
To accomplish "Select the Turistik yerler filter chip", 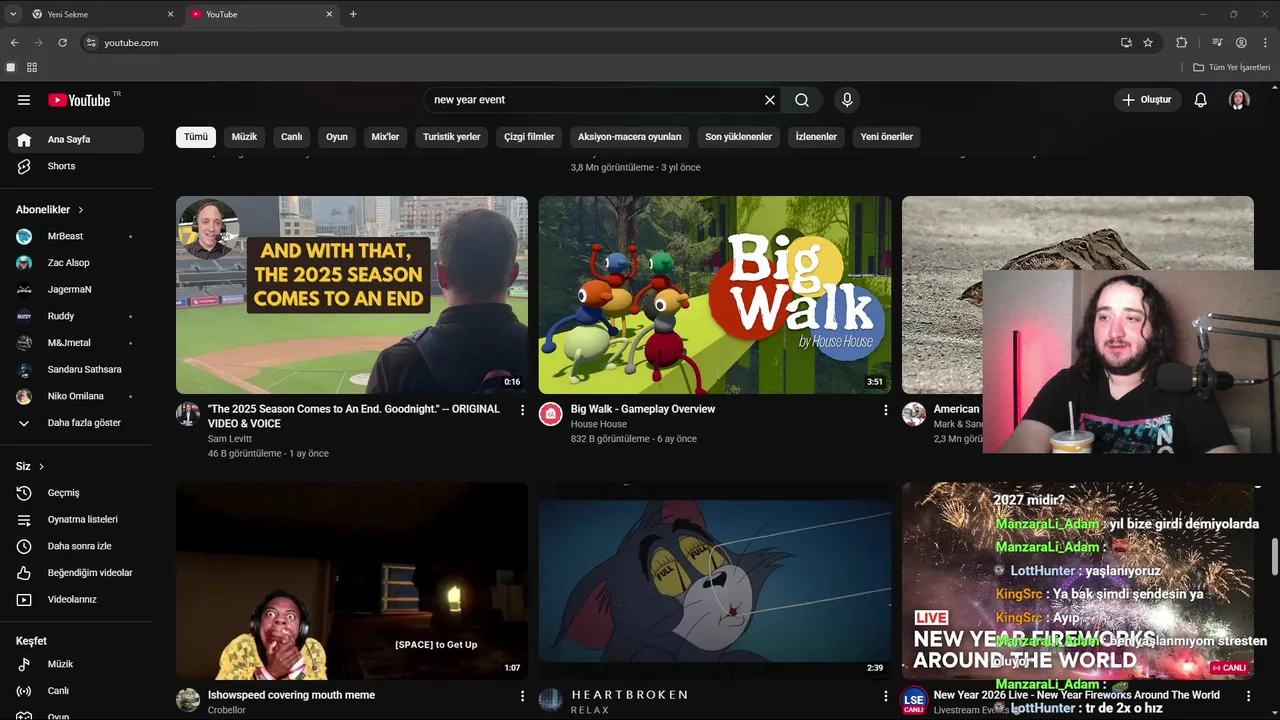I will tap(451, 137).
